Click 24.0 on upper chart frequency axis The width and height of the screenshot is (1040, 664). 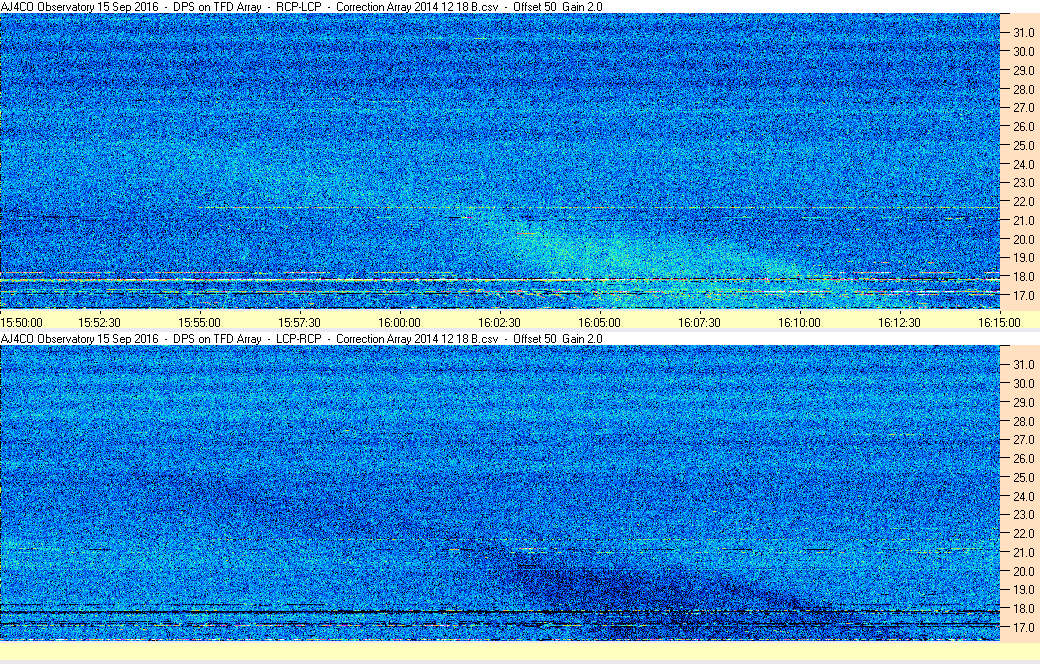pyautogui.click(x=1023, y=164)
